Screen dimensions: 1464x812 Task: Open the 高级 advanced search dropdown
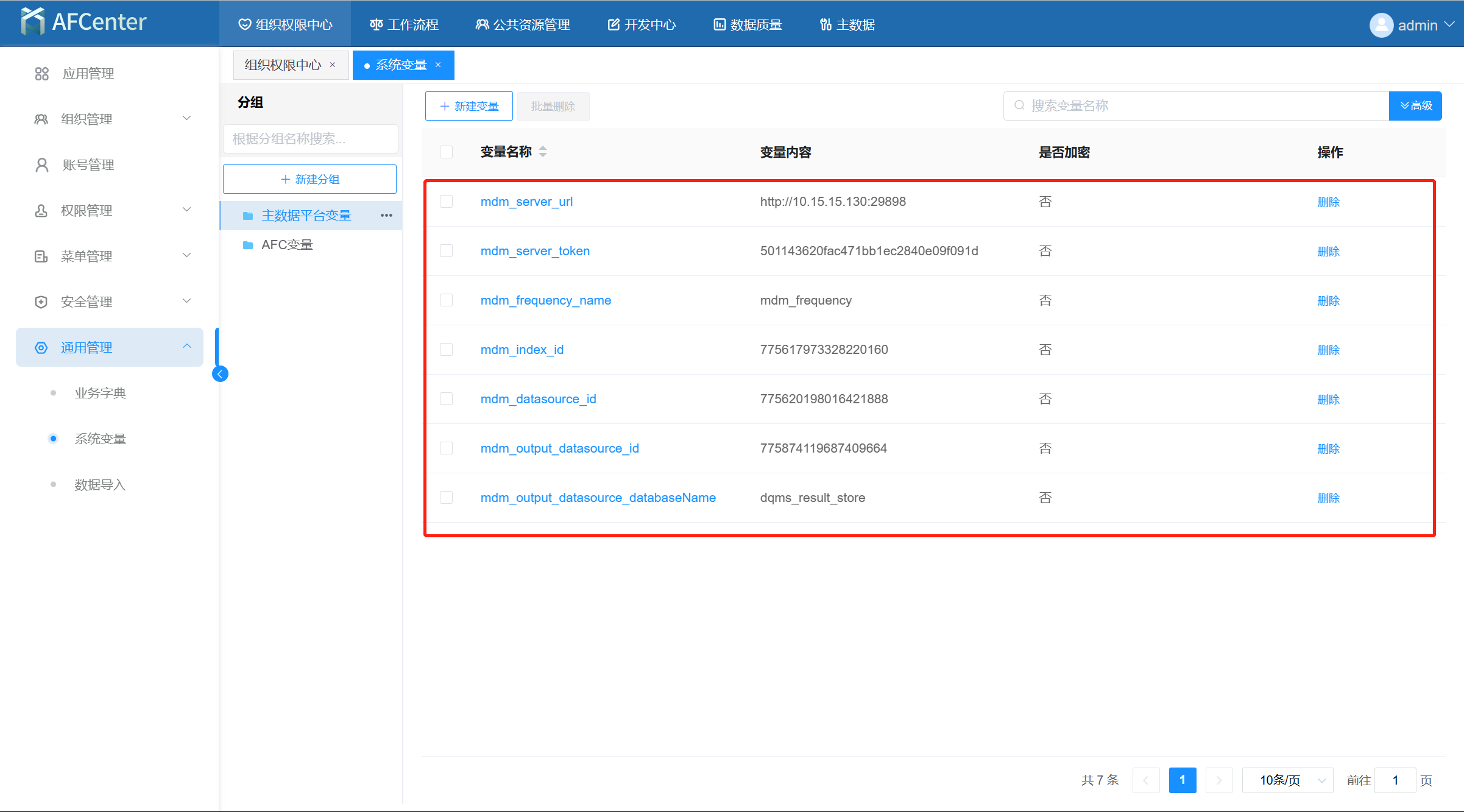point(1415,106)
